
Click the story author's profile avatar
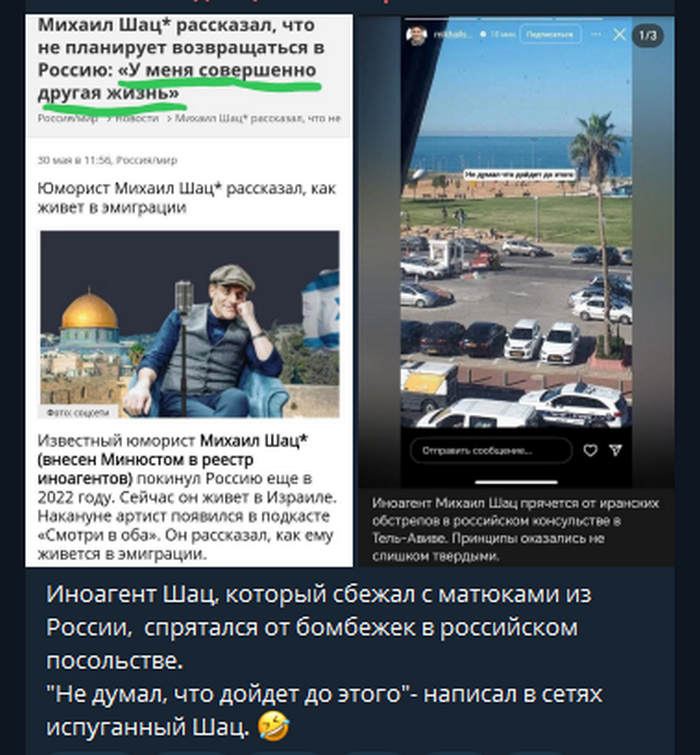pyautogui.click(x=416, y=35)
